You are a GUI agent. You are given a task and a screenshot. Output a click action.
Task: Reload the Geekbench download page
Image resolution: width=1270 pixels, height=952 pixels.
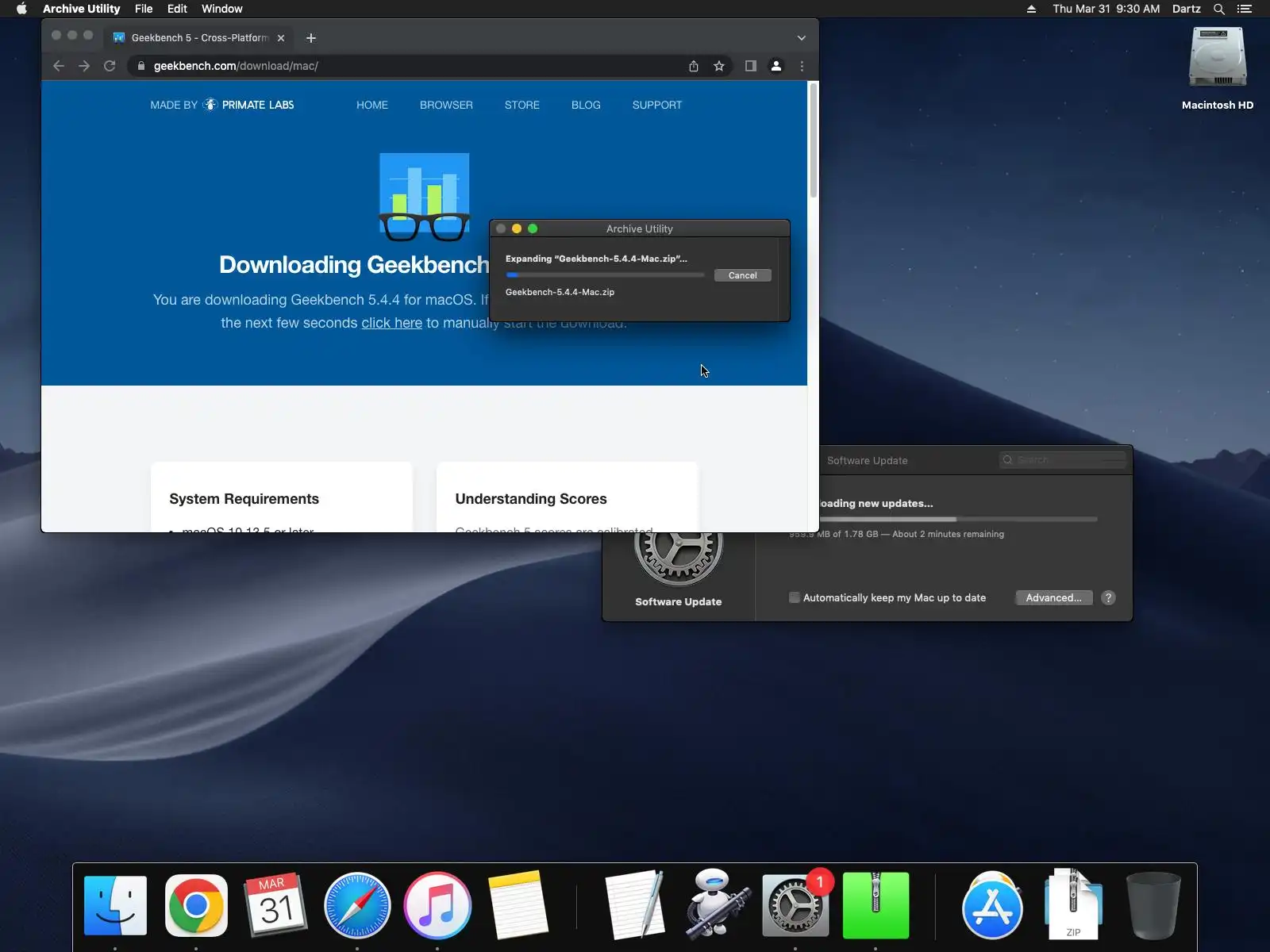(110, 66)
